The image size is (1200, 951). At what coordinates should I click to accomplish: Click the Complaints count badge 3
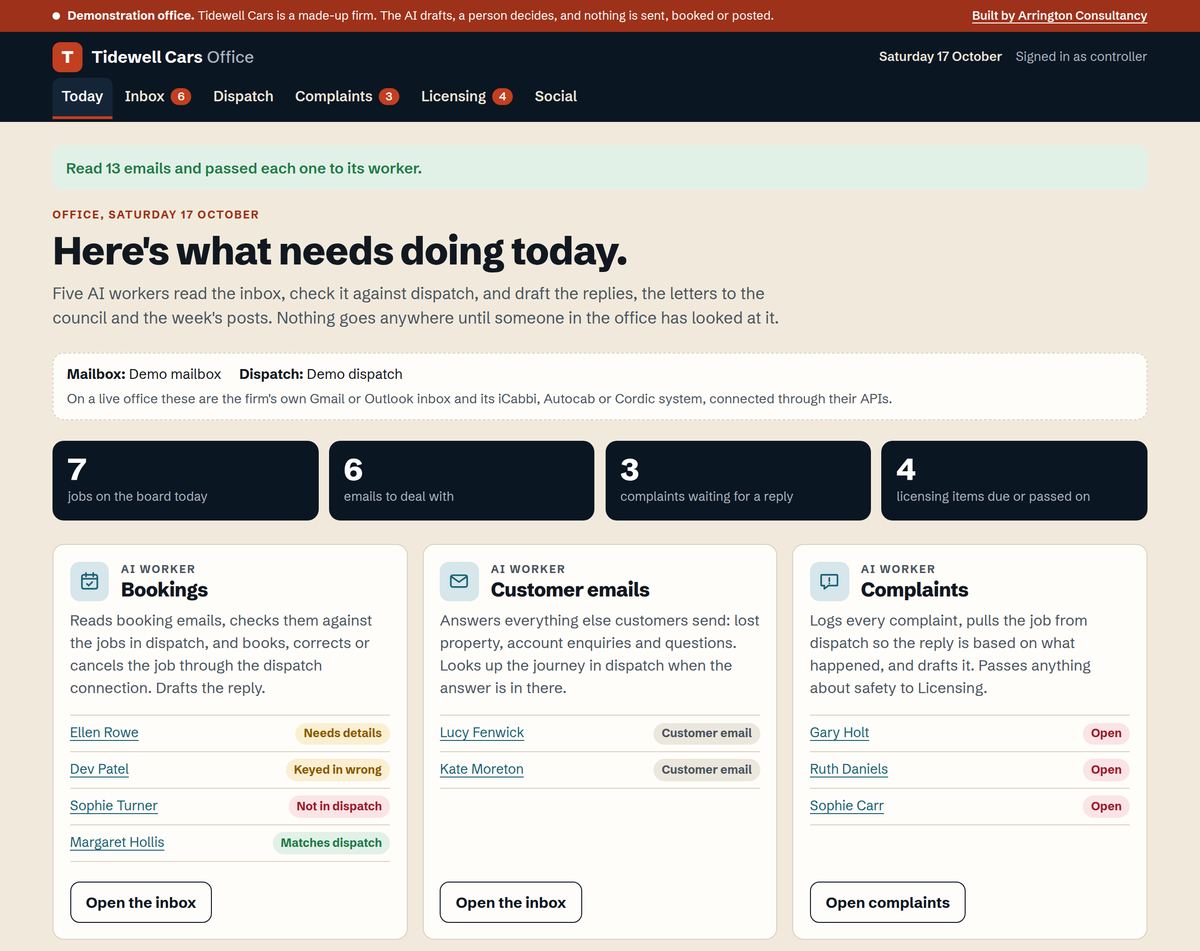(389, 97)
